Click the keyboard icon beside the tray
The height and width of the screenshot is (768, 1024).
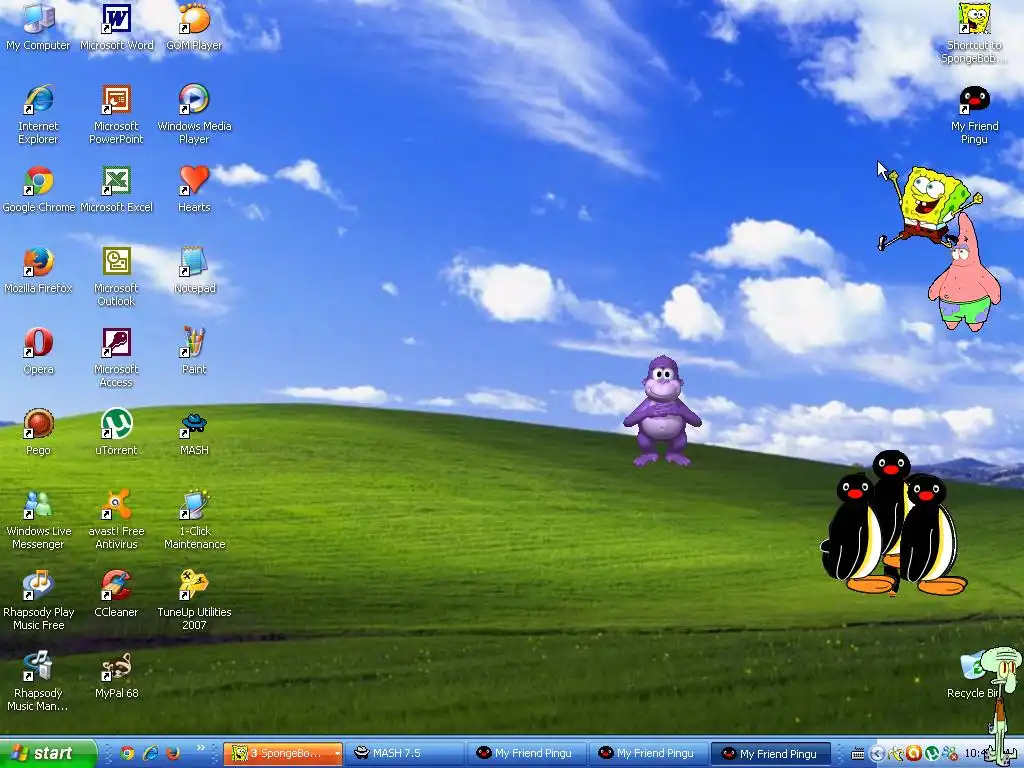coord(858,754)
